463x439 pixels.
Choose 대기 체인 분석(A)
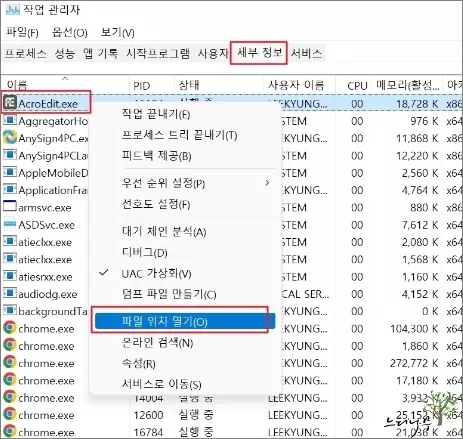[185, 232]
